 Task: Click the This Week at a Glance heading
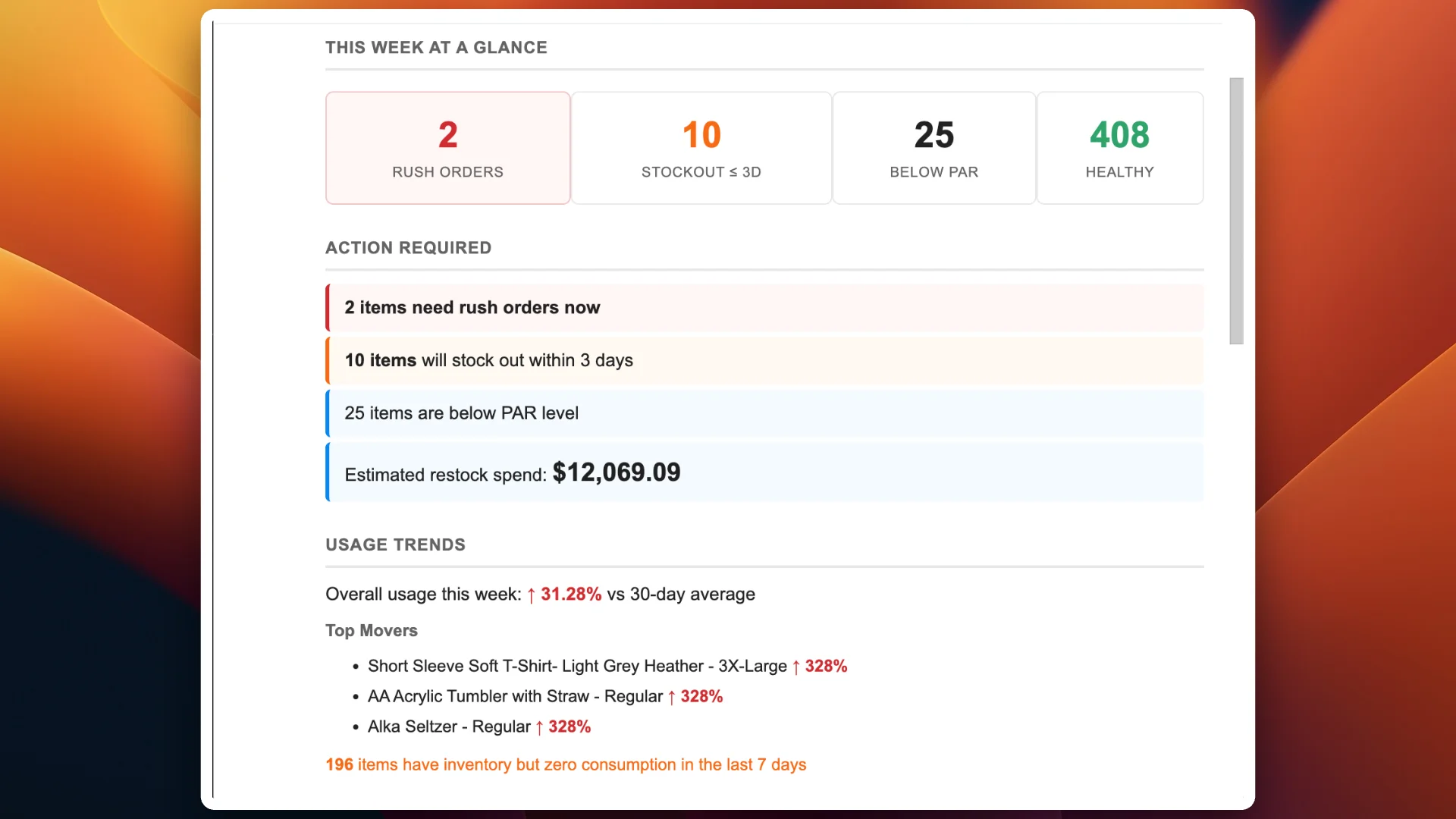click(x=436, y=48)
